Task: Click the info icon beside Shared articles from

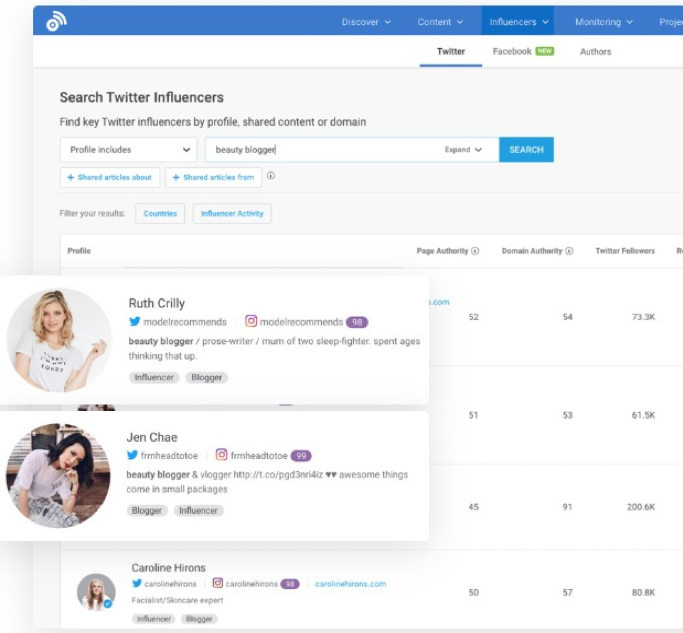Action: click(271, 176)
